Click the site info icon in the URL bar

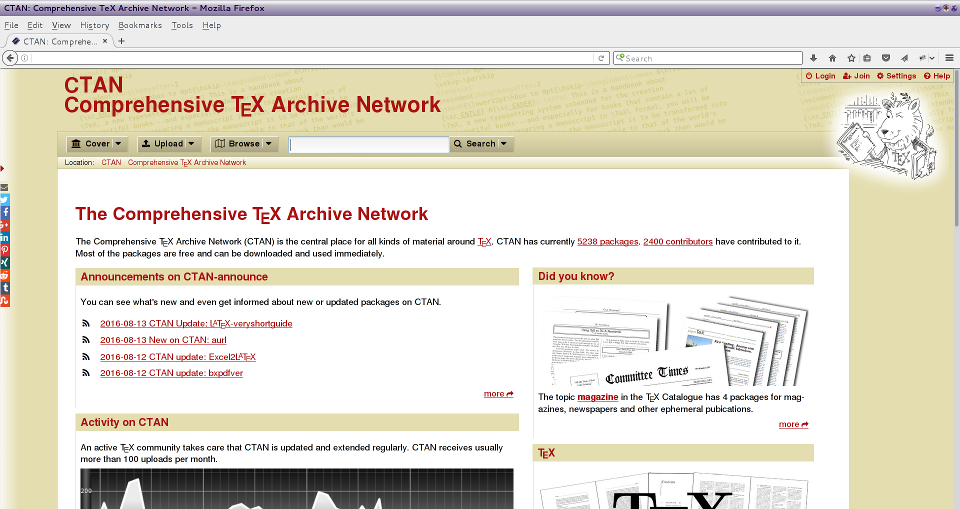click(24, 58)
